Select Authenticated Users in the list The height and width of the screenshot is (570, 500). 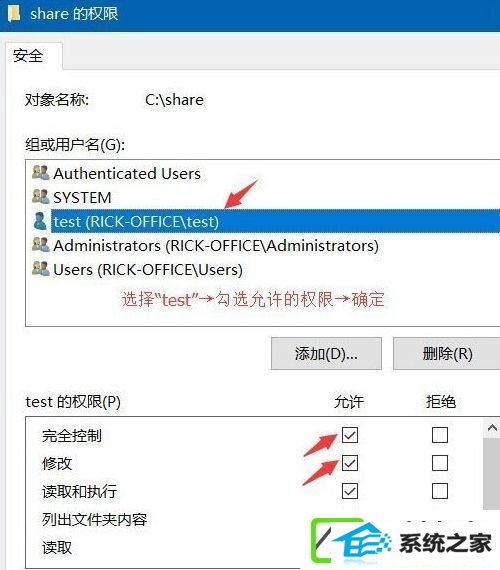[x=127, y=173]
